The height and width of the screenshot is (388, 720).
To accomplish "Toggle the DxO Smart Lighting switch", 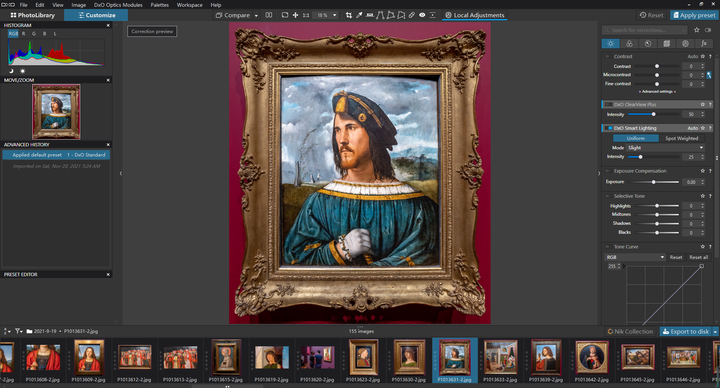I will (x=608, y=128).
